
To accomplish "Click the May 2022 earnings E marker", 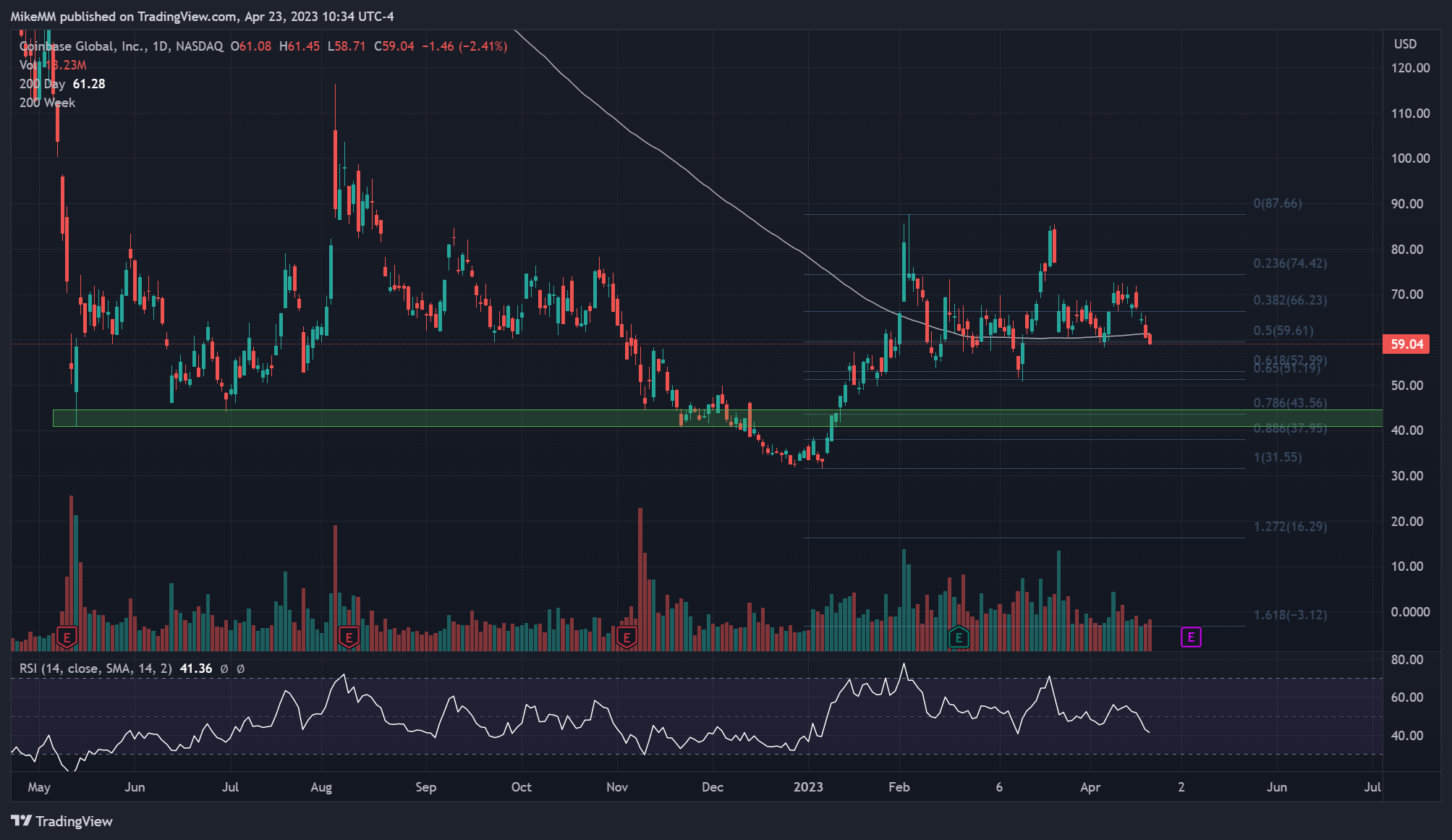I will pyautogui.click(x=67, y=637).
